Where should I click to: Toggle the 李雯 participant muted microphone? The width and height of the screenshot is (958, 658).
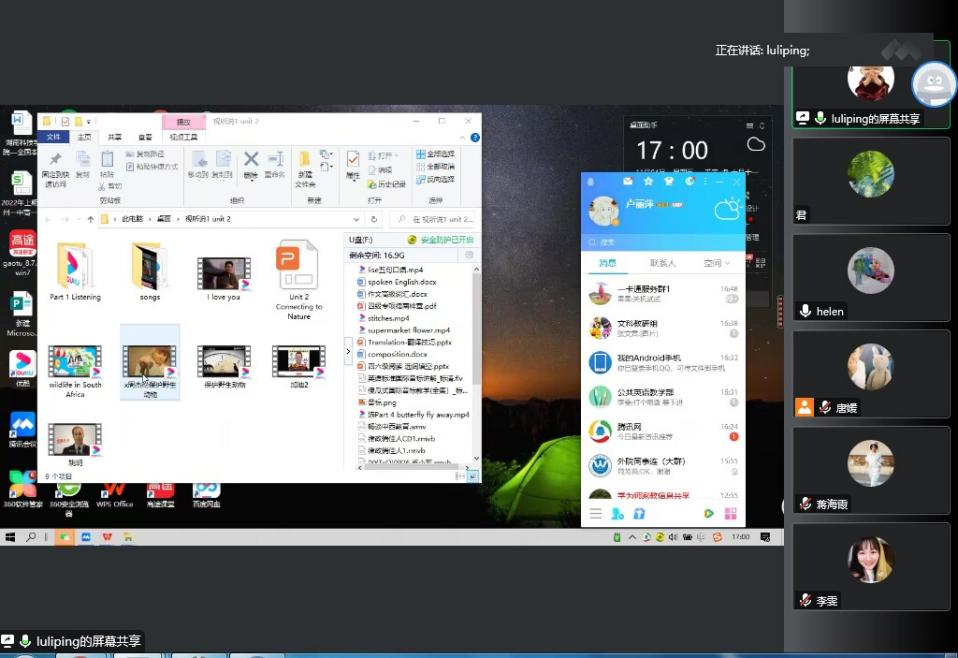click(805, 600)
